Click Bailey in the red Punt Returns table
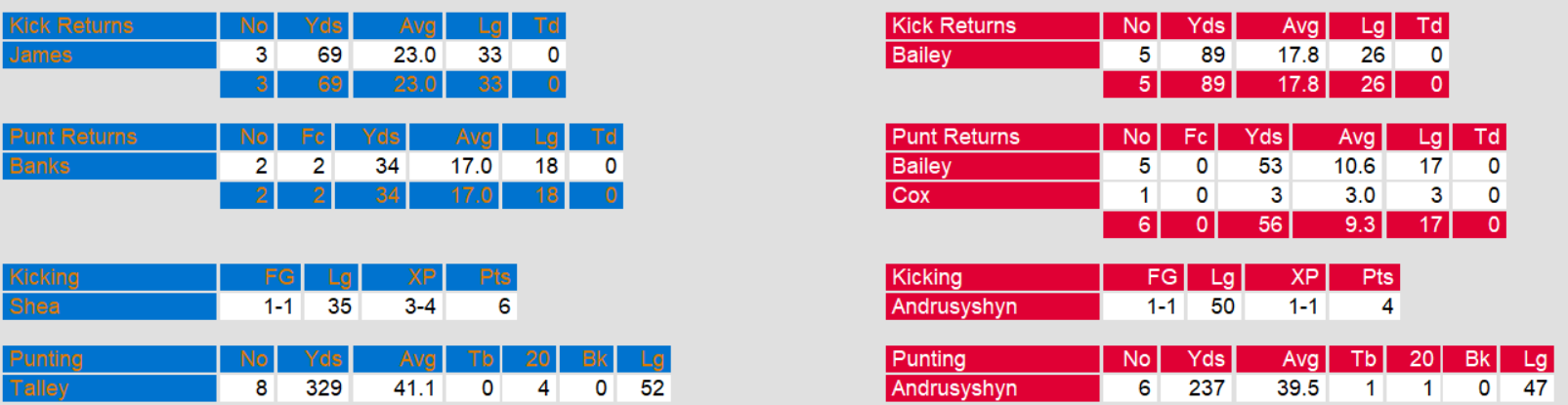Image resolution: width=1568 pixels, height=405 pixels. (x=921, y=167)
